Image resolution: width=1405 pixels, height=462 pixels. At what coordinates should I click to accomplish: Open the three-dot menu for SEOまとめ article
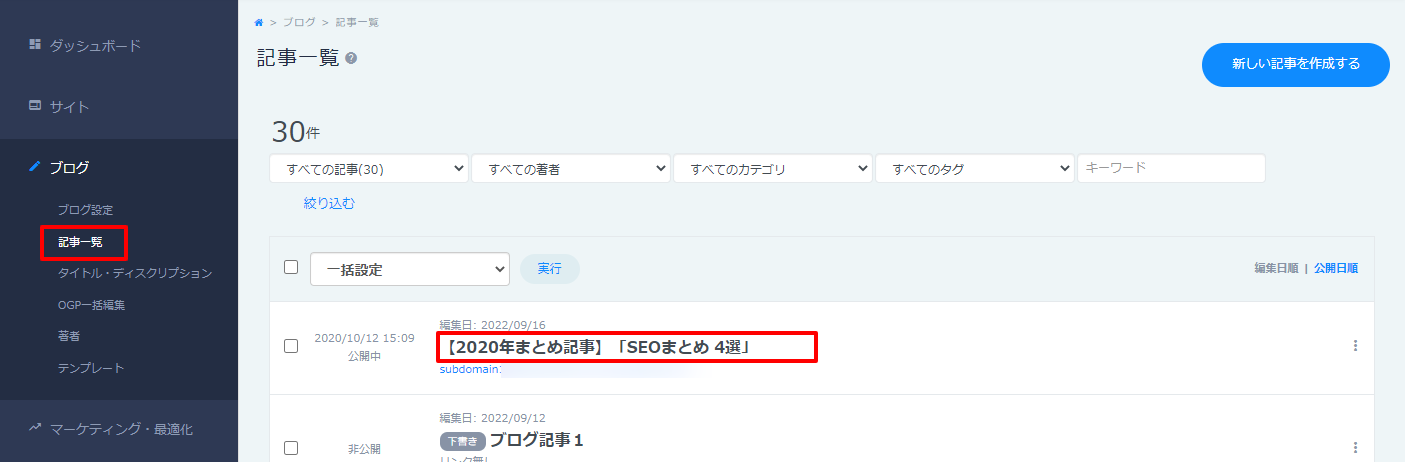point(1356,346)
